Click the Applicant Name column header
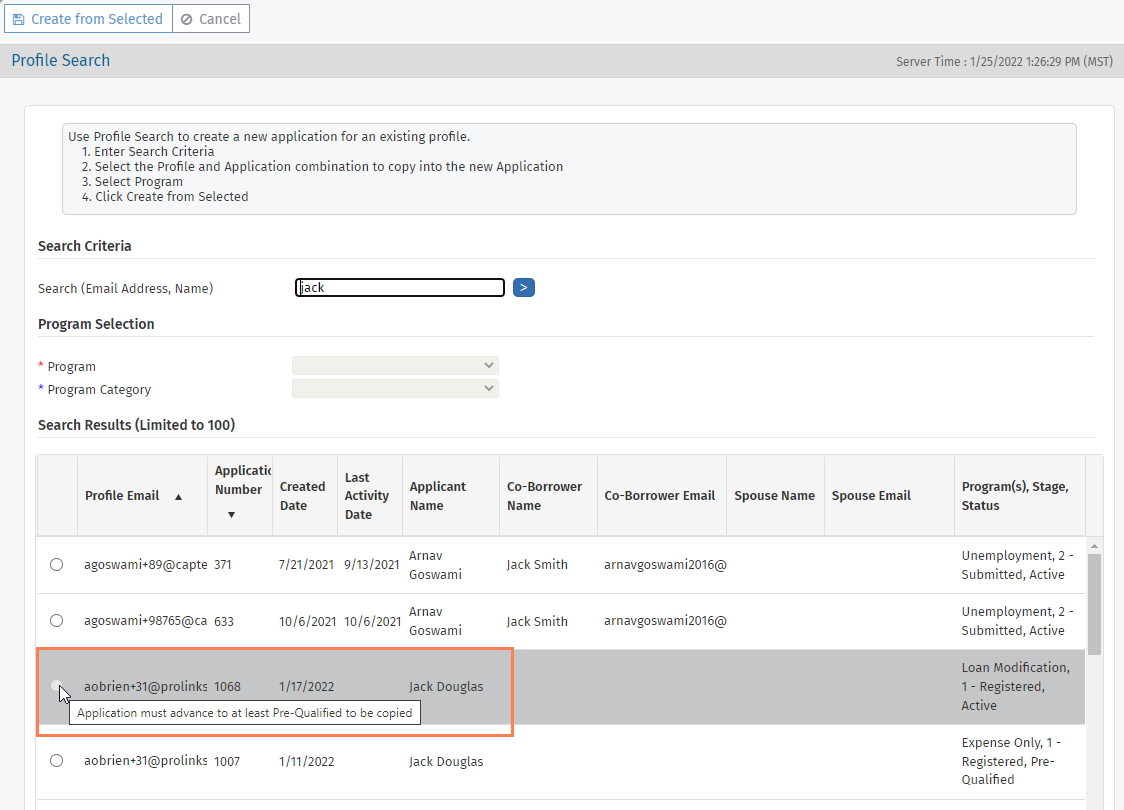Image resolution: width=1124 pixels, height=810 pixels. click(x=438, y=496)
